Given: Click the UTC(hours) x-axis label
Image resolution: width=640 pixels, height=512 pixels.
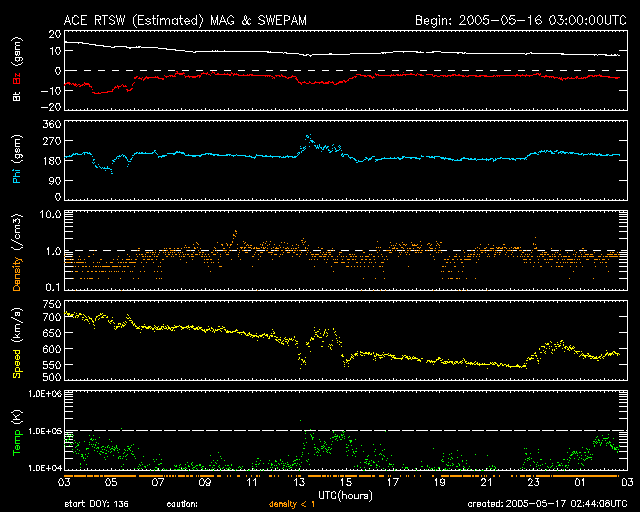Looking at the screenshot, I should 344,494.
